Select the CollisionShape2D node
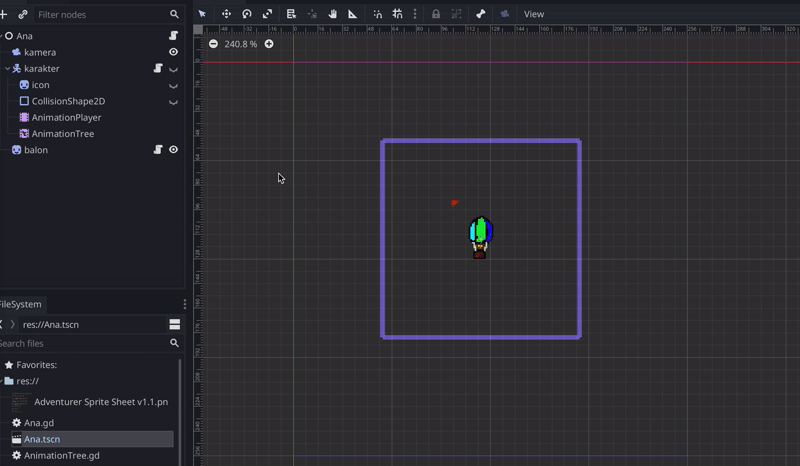 [x=68, y=101]
